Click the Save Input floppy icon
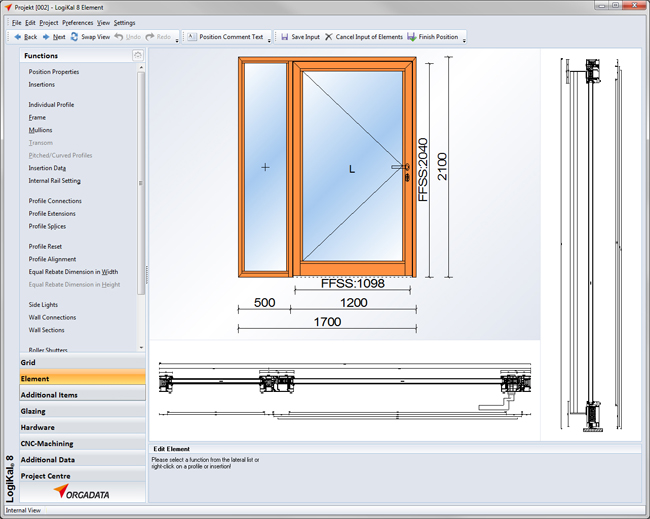The height and width of the screenshot is (519, 650). coord(285,37)
